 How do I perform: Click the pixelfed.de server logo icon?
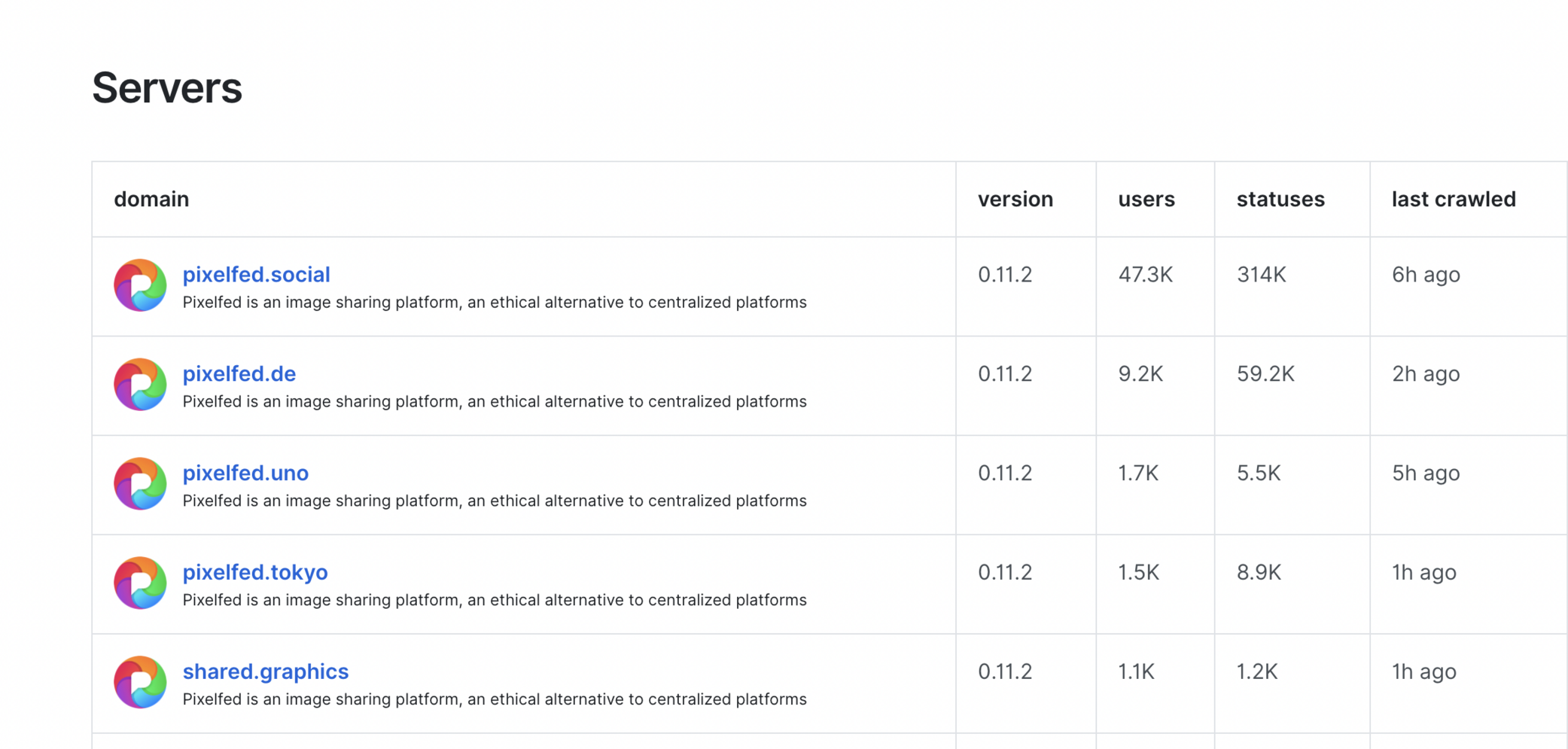[140, 385]
